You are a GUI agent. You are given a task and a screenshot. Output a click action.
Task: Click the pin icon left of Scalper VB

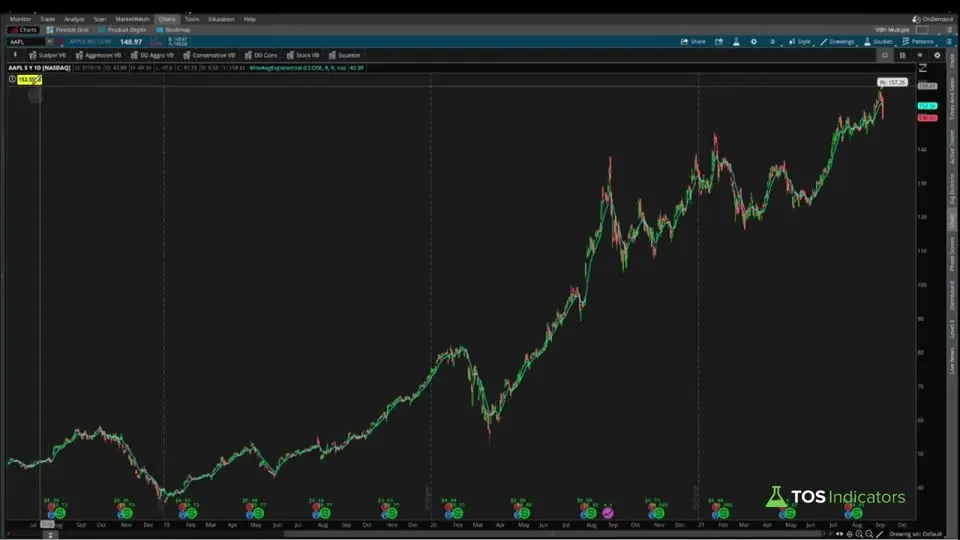pos(15,55)
